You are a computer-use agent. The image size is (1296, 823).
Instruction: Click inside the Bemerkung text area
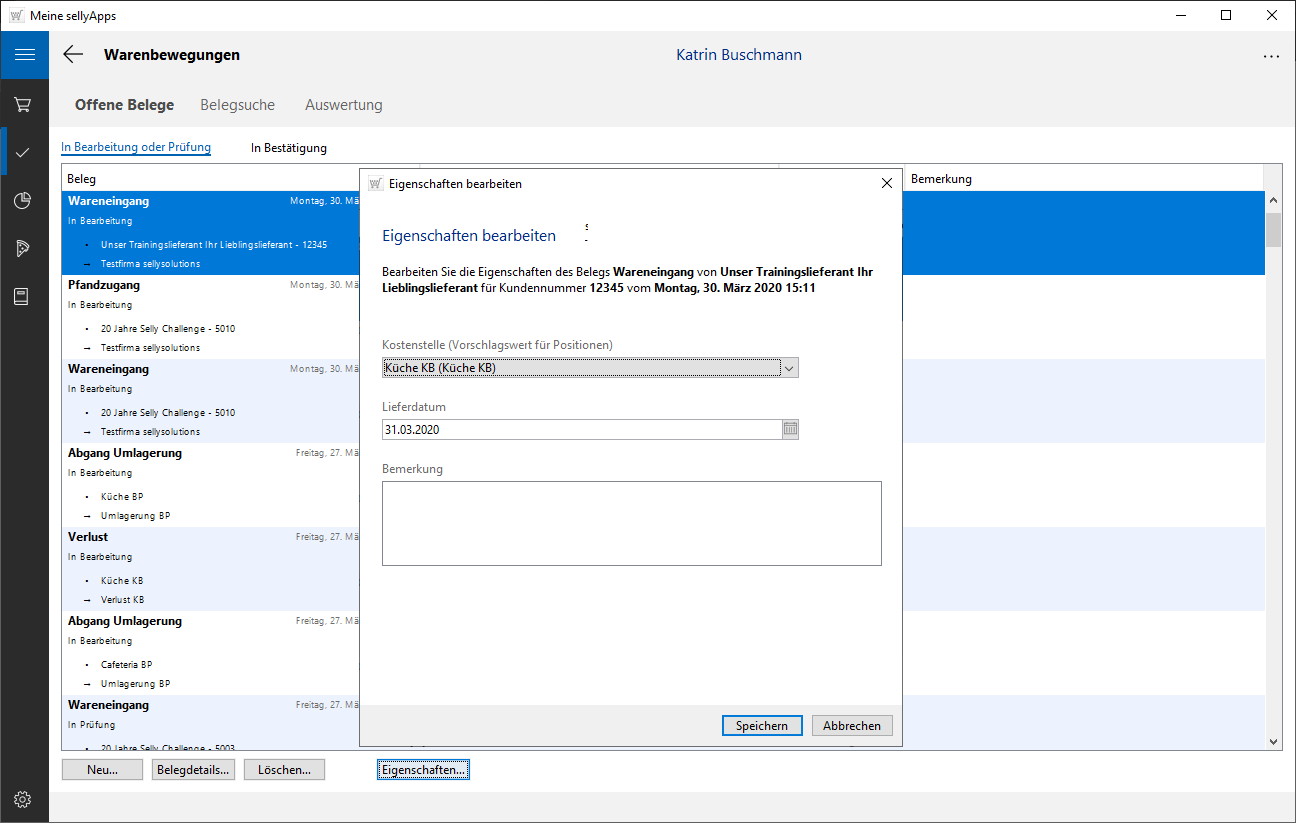point(631,523)
